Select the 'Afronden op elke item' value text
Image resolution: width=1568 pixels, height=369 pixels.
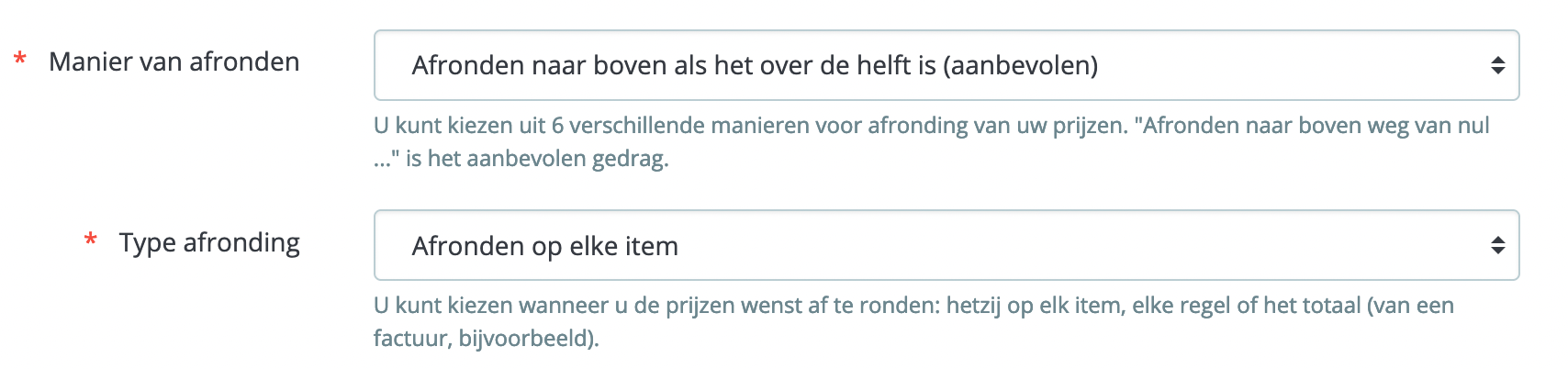(x=545, y=246)
